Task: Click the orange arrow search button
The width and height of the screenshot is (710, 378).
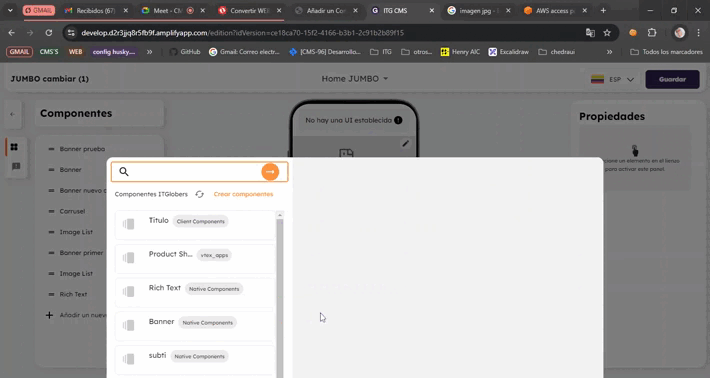Action: coord(270,172)
